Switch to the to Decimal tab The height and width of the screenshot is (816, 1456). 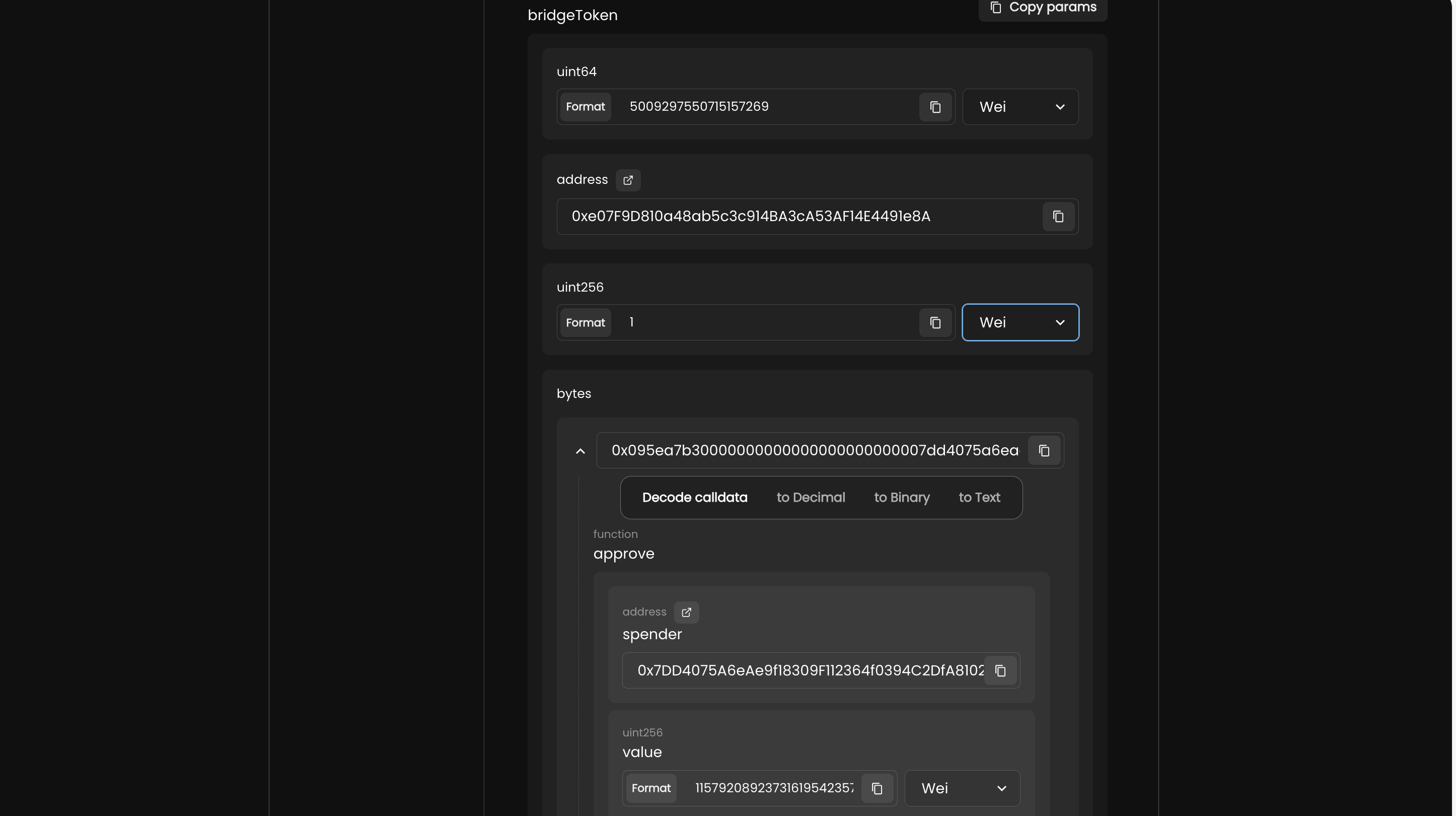pyautogui.click(x=810, y=498)
